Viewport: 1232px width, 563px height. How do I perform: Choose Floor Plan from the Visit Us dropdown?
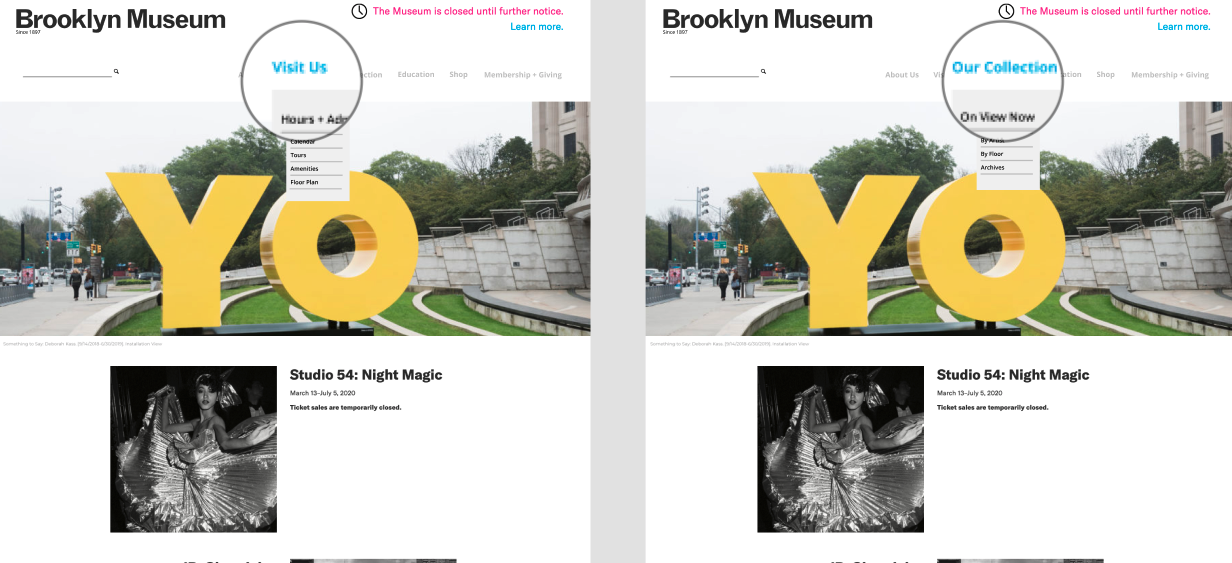pyautogui.click(x=304, y=182)
